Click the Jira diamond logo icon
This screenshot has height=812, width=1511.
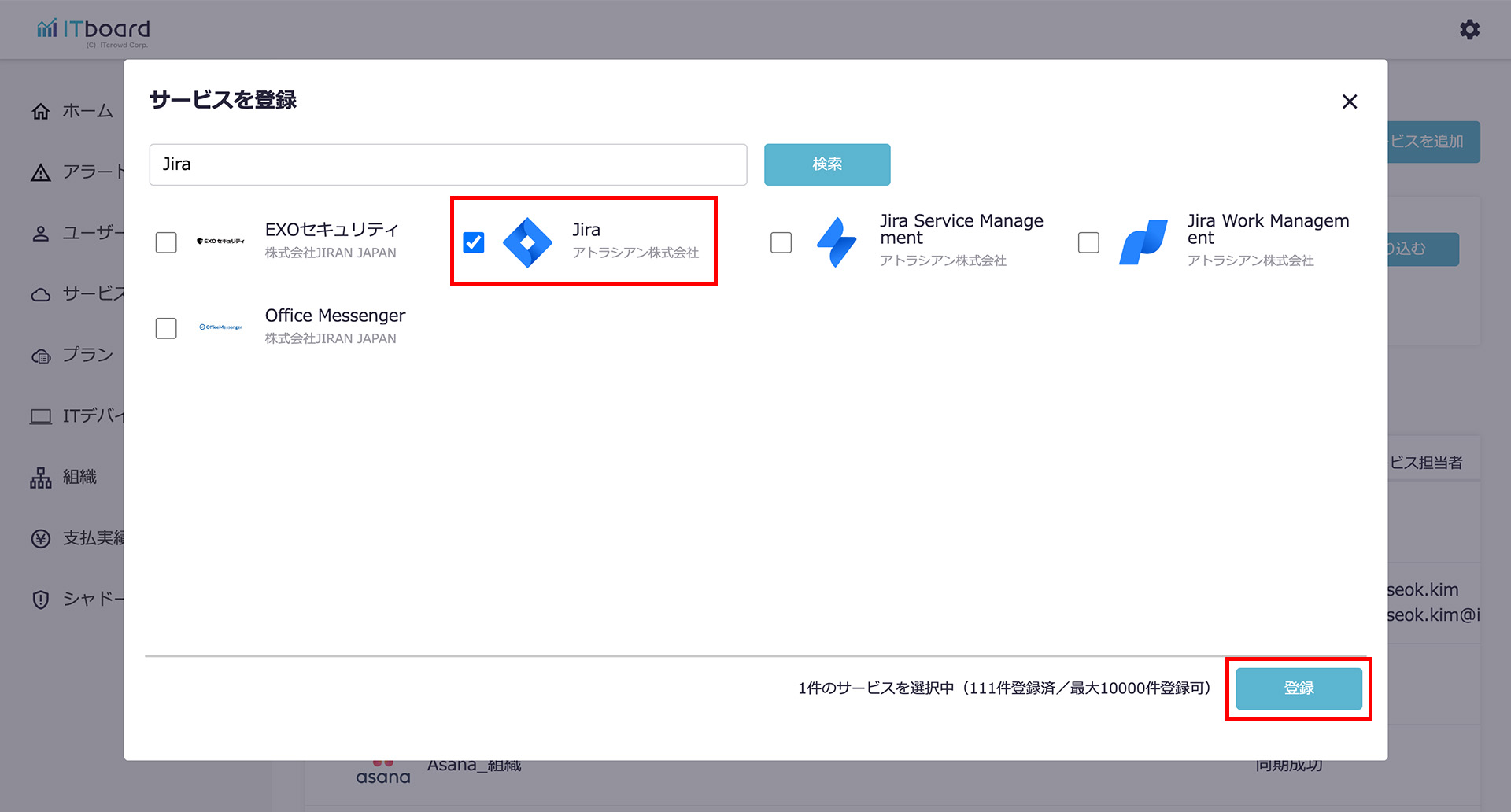(x=527, y=242)
